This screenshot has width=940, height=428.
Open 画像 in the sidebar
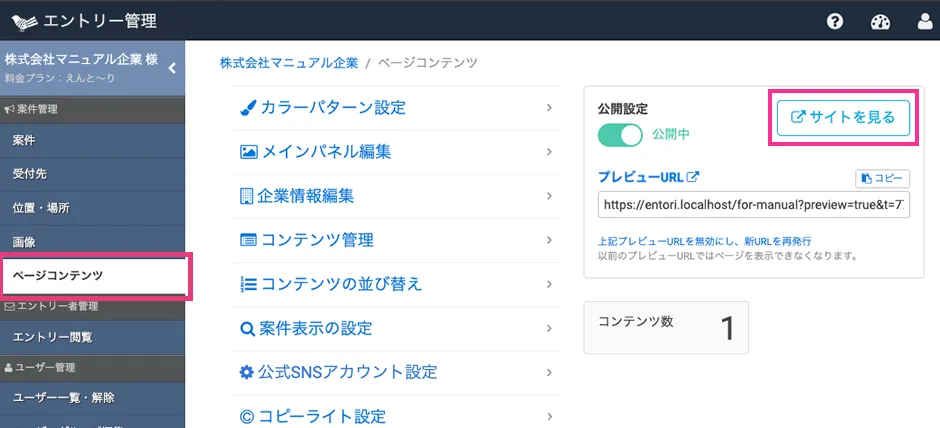click(x=92, y=242)
